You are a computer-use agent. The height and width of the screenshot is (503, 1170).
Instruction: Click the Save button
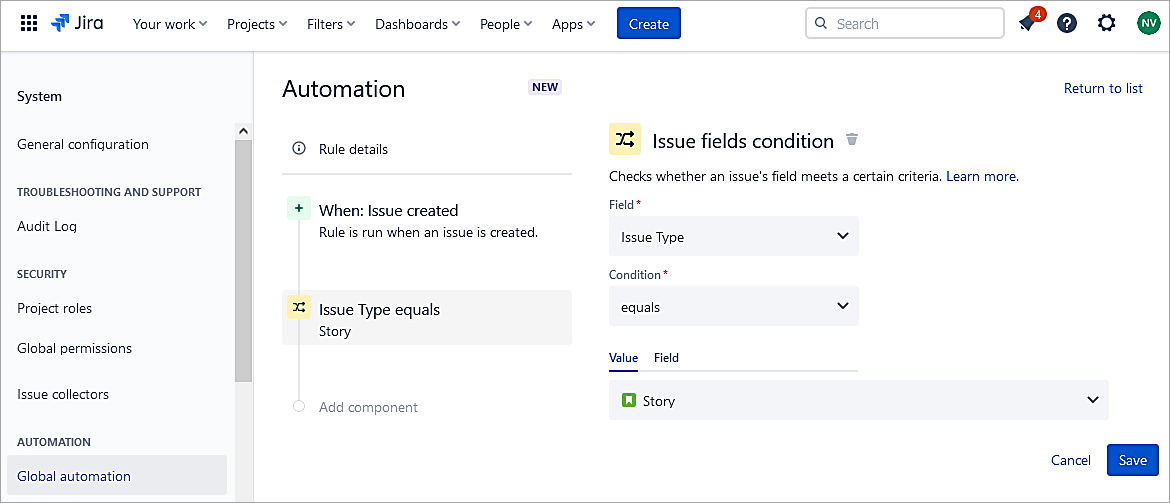(x=1132, y=460)
